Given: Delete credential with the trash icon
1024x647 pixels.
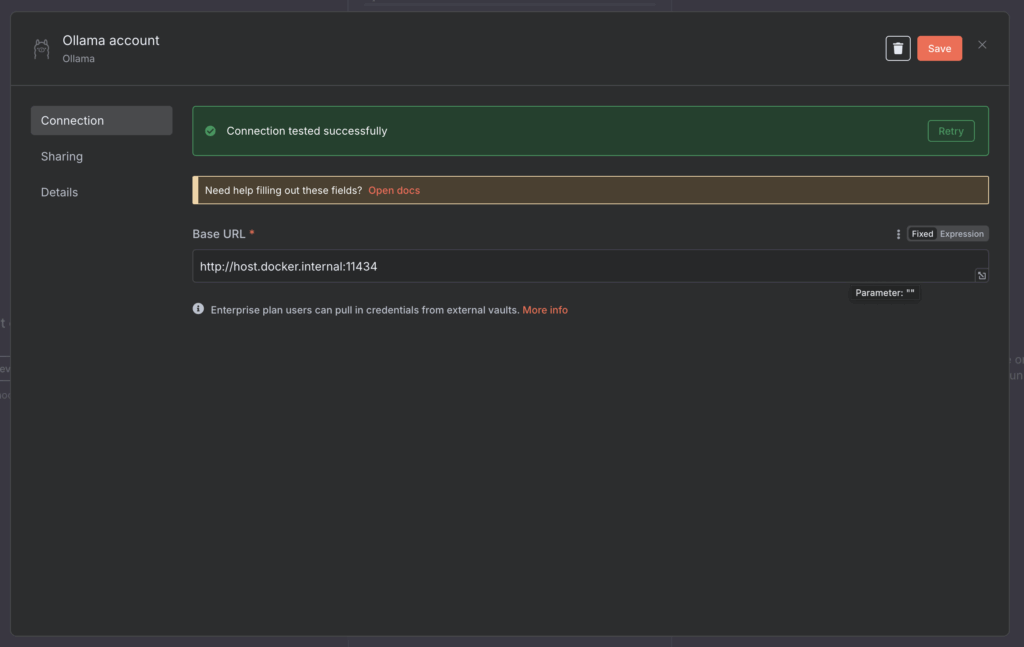Looking at the screenshot, I should pyautogui.click(x=897, y=48).
